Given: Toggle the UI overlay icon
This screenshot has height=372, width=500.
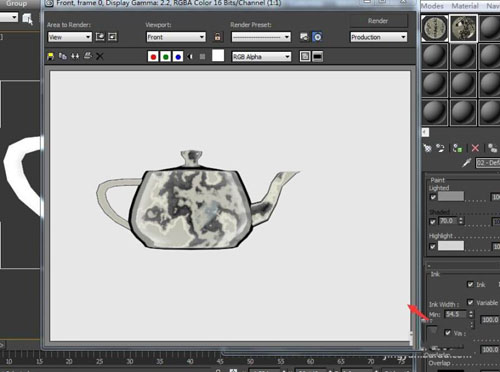Looking at the screenshot, I should pyautogui.click(x=305, y=56).
